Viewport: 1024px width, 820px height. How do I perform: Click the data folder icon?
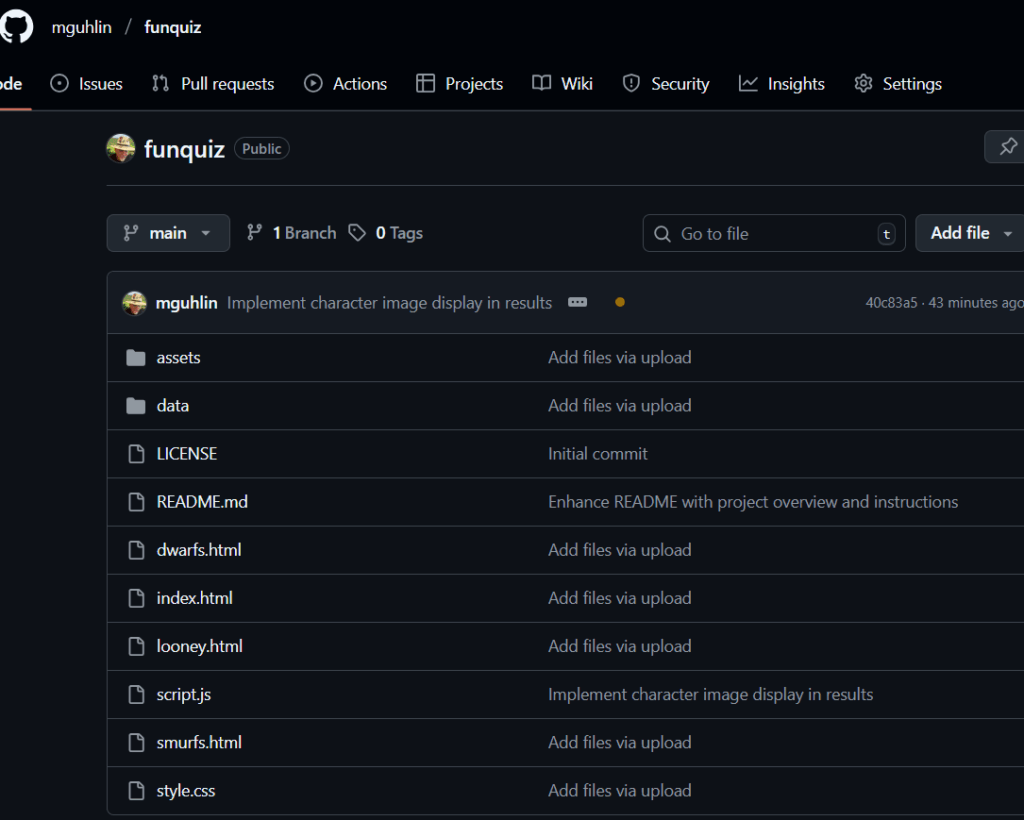tap(136, 406)
